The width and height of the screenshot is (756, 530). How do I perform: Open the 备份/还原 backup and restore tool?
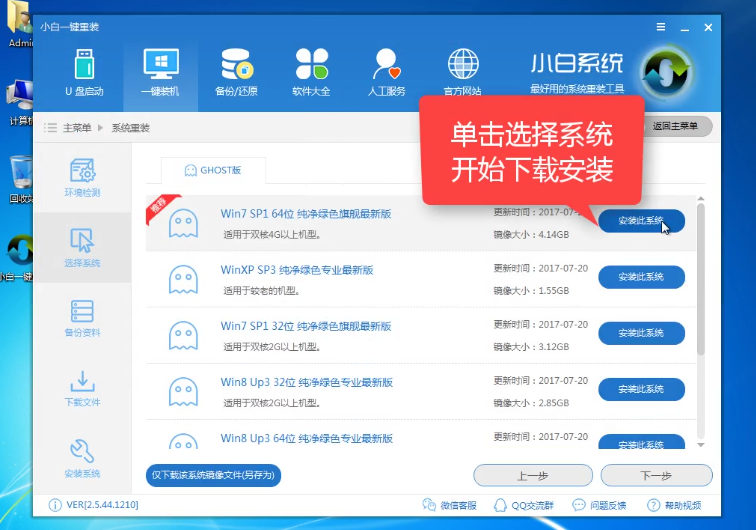236,72
